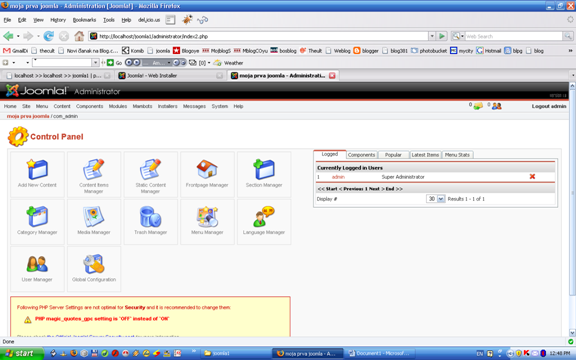577x361 pixels.
Task: Open the search engine selector dropdown
Action: pos(458,36)
